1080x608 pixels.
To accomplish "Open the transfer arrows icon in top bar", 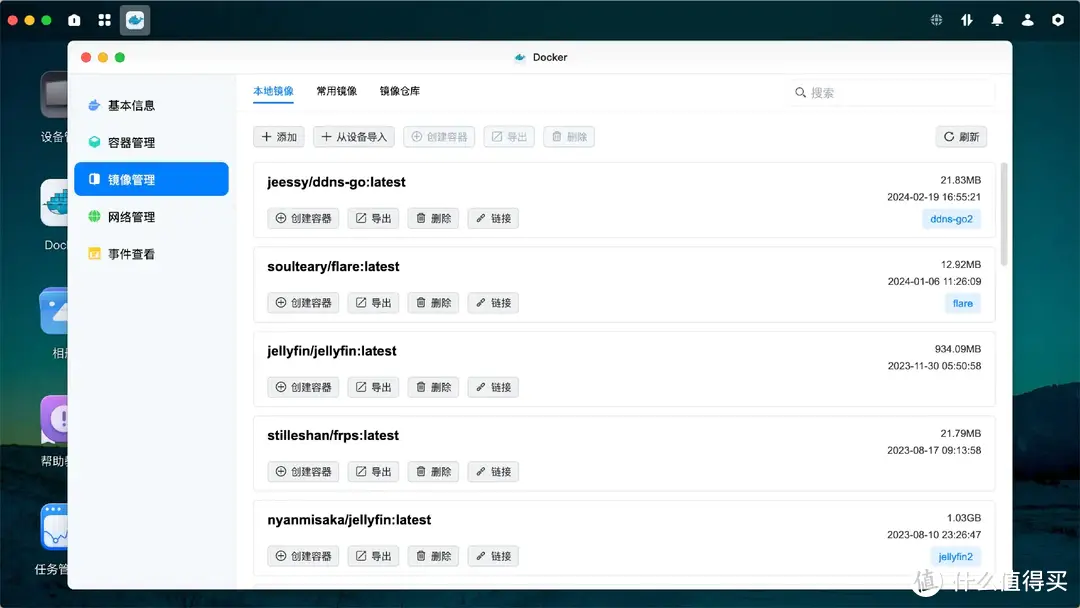I will tap(966, 20).
